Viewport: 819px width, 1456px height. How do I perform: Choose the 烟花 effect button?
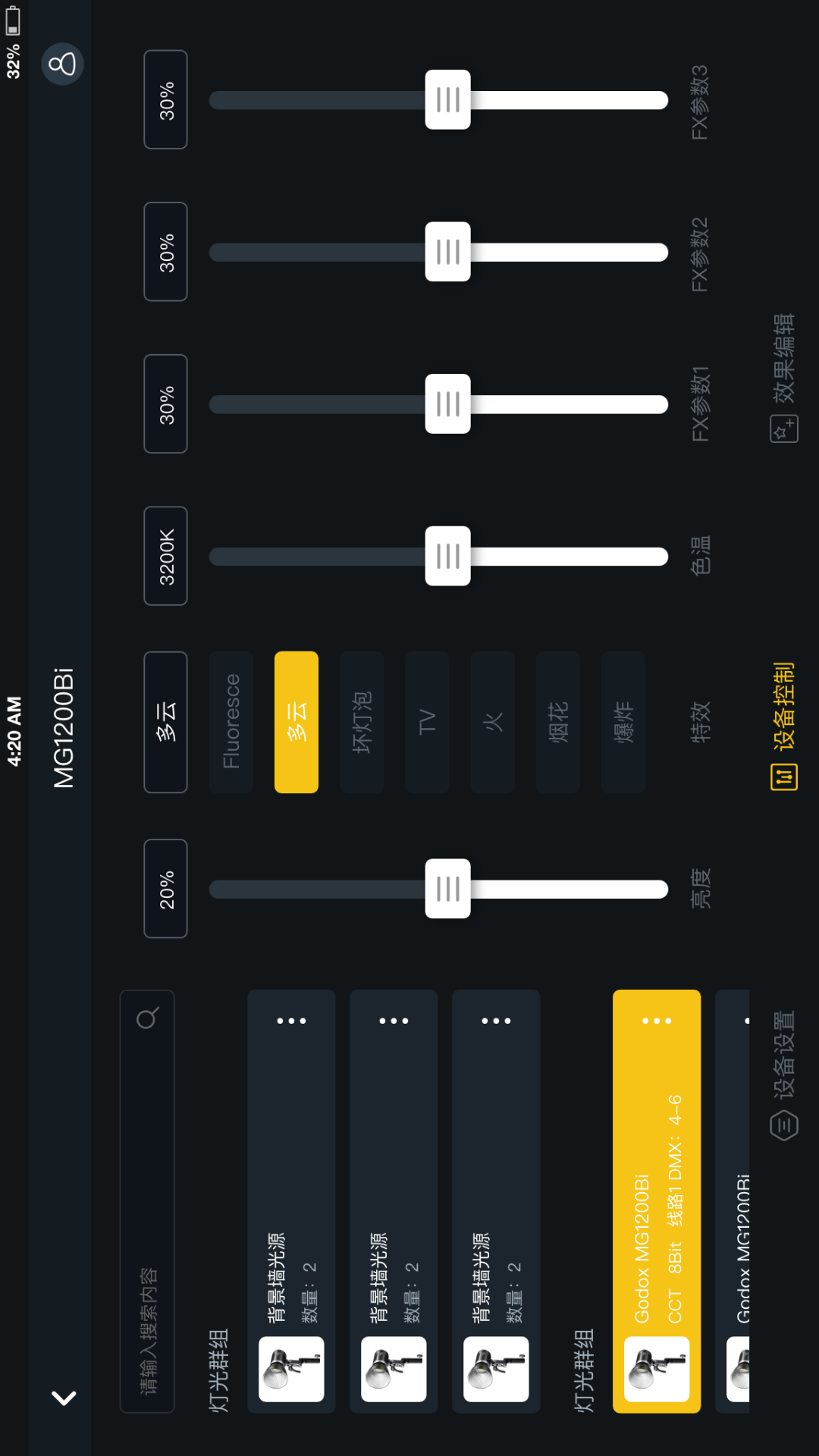(558, 722)
